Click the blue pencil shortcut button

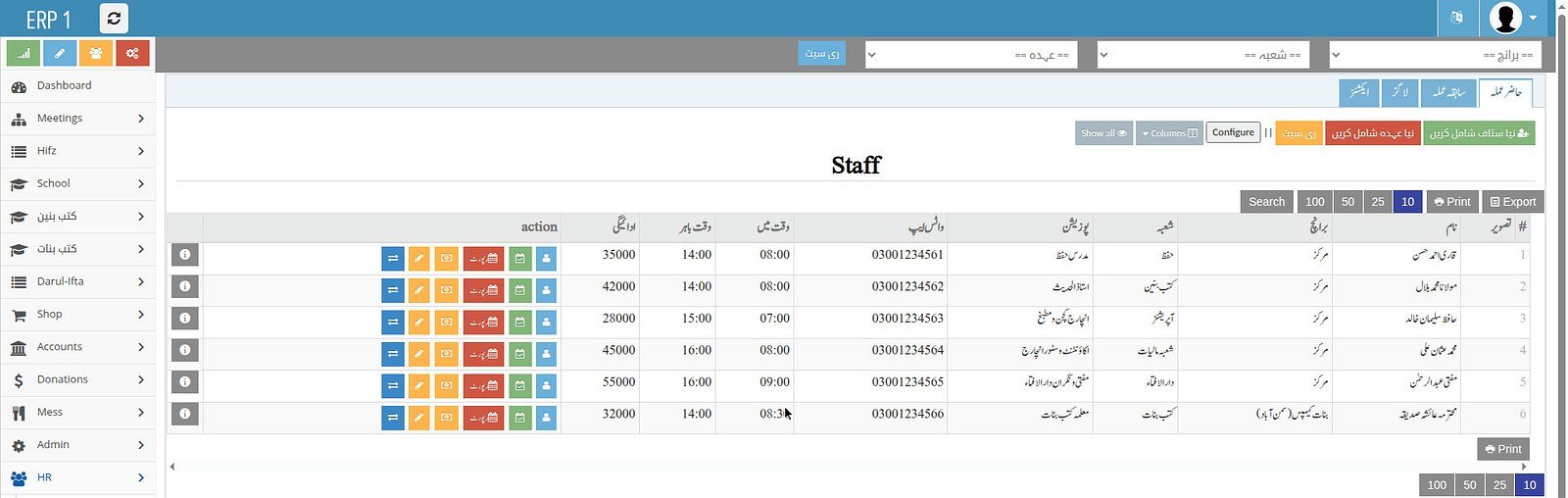[60, 53]
